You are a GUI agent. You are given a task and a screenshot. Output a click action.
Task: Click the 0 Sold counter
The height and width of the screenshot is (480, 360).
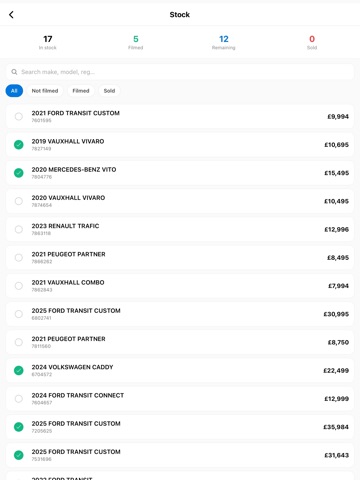coord(312,42)
